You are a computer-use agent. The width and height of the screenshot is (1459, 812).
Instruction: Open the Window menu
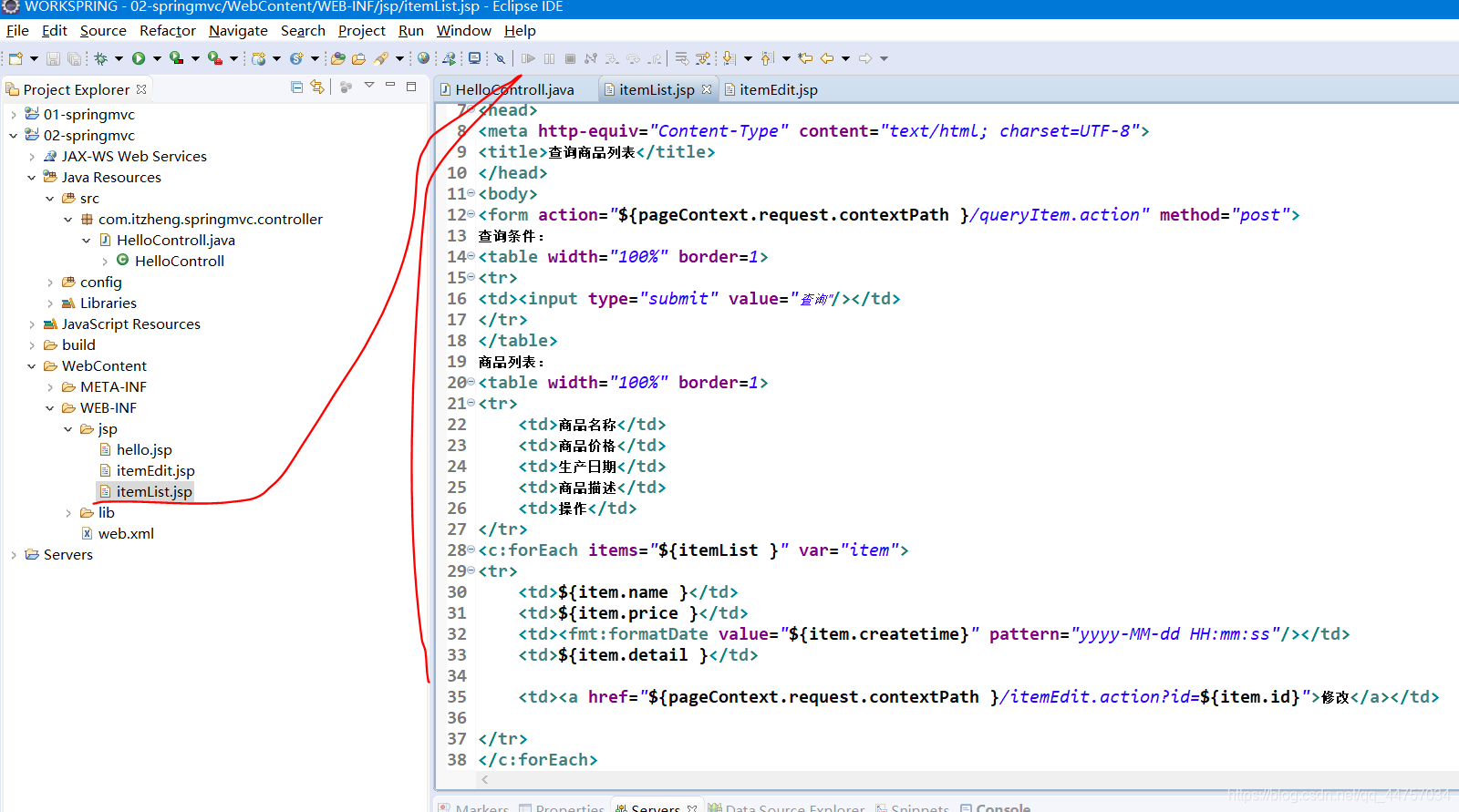[464, 30]
